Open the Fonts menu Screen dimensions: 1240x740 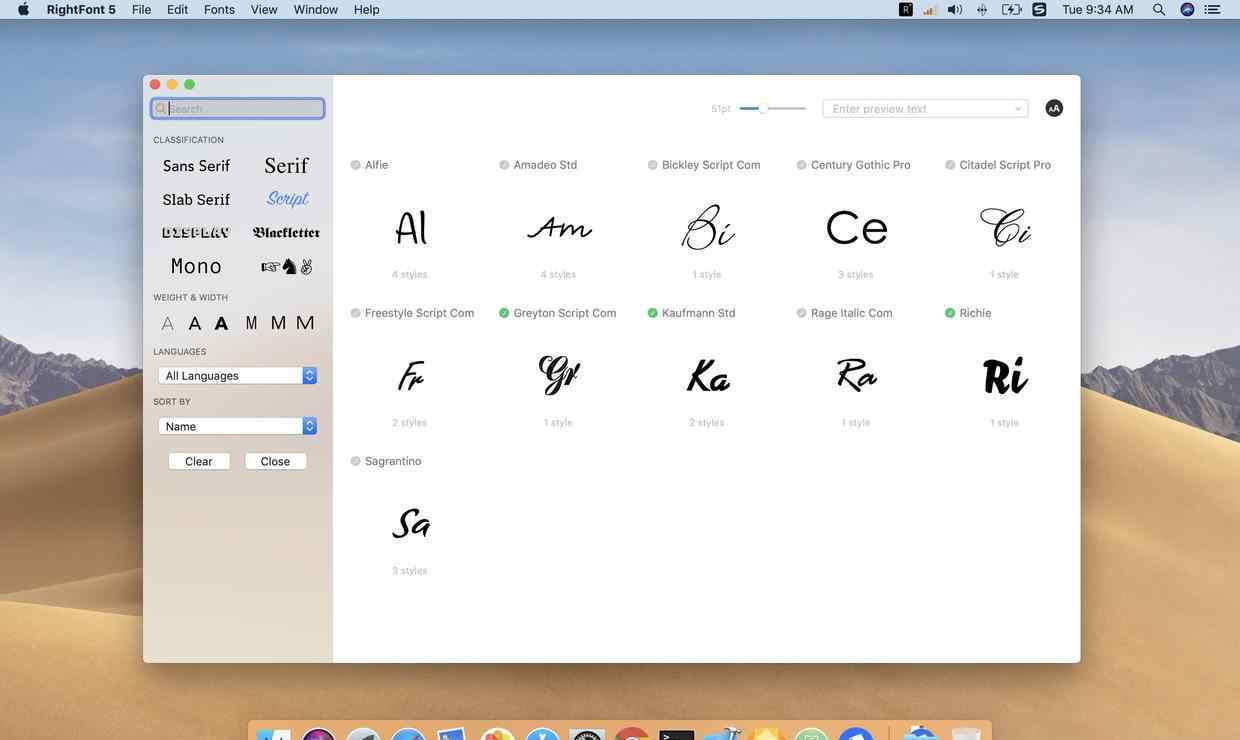coord(219,9)
